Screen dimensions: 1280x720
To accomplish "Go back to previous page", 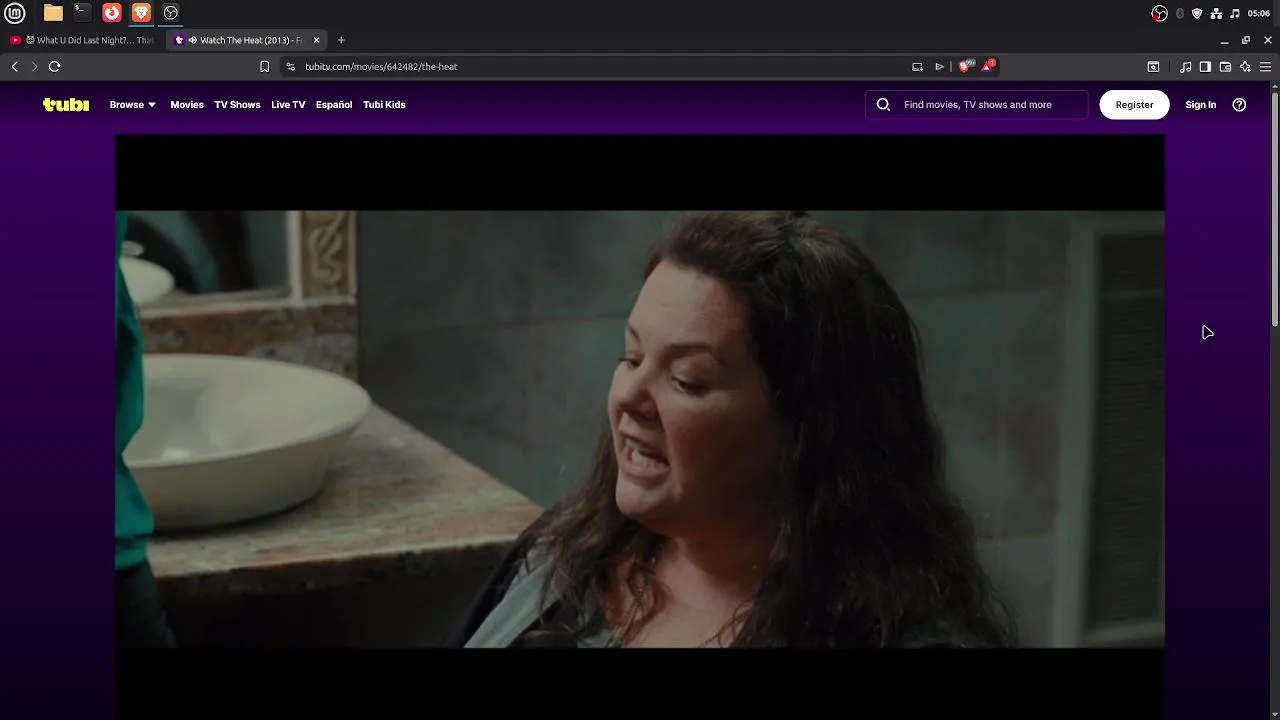I will 15,66.
